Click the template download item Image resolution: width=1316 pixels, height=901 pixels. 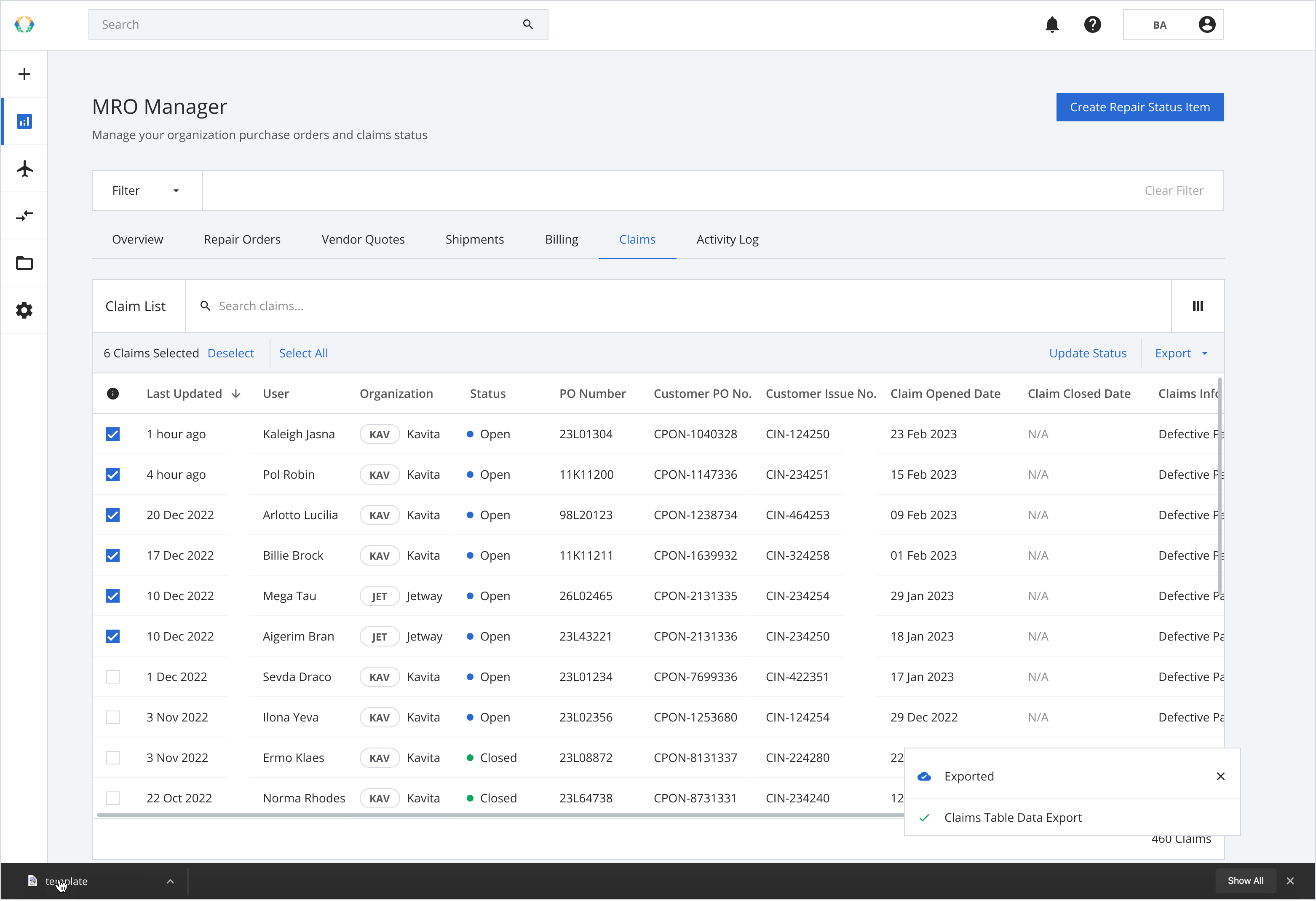coord(94,881)
